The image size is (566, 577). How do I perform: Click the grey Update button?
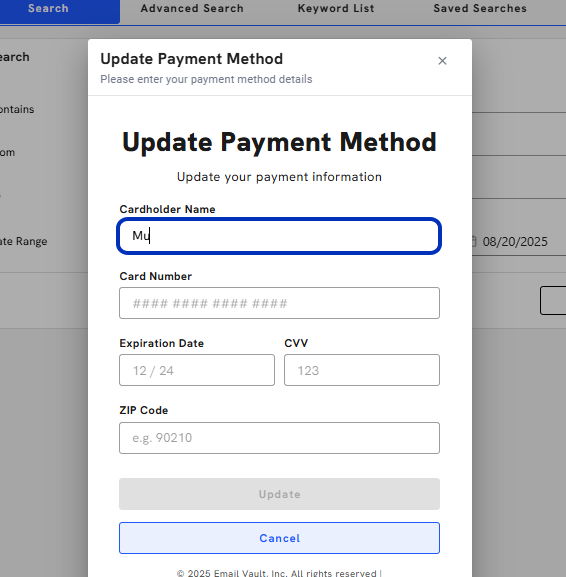pos(279,494)
